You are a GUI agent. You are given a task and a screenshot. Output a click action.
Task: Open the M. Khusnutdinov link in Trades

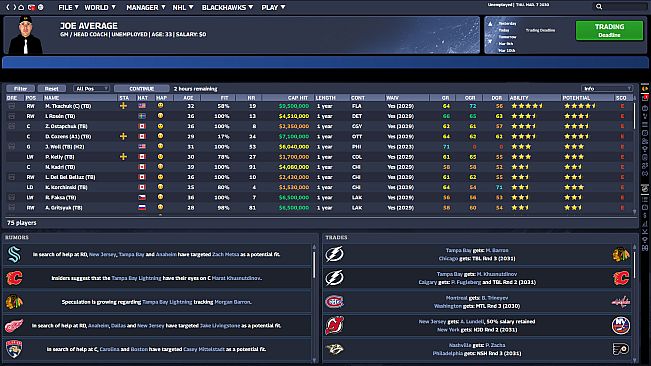point(497,274)
